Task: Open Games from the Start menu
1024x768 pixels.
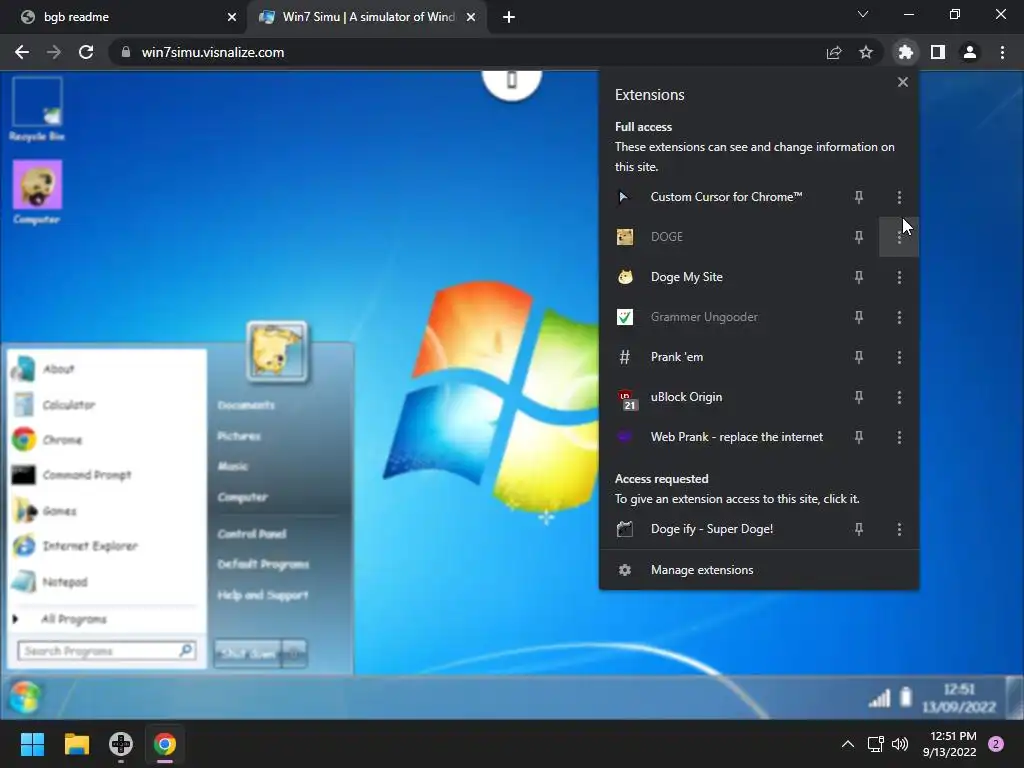Action: pyautogui.click(x=106, y=511)
